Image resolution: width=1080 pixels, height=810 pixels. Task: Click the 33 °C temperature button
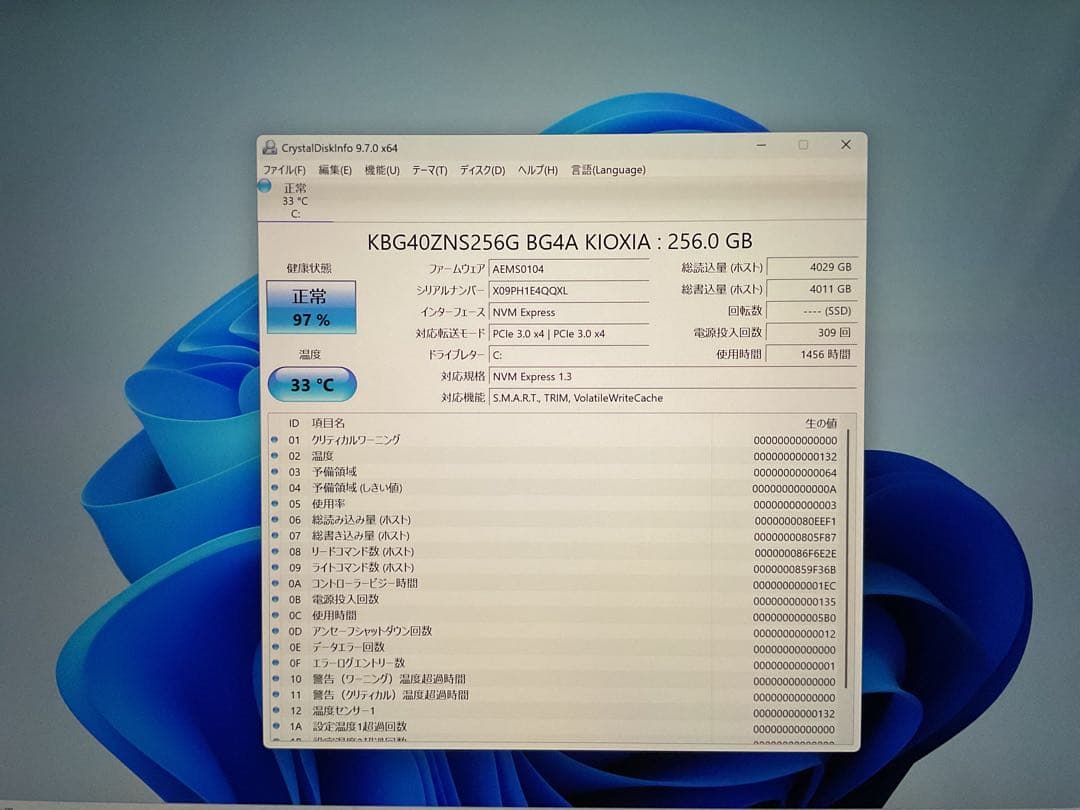312,384
